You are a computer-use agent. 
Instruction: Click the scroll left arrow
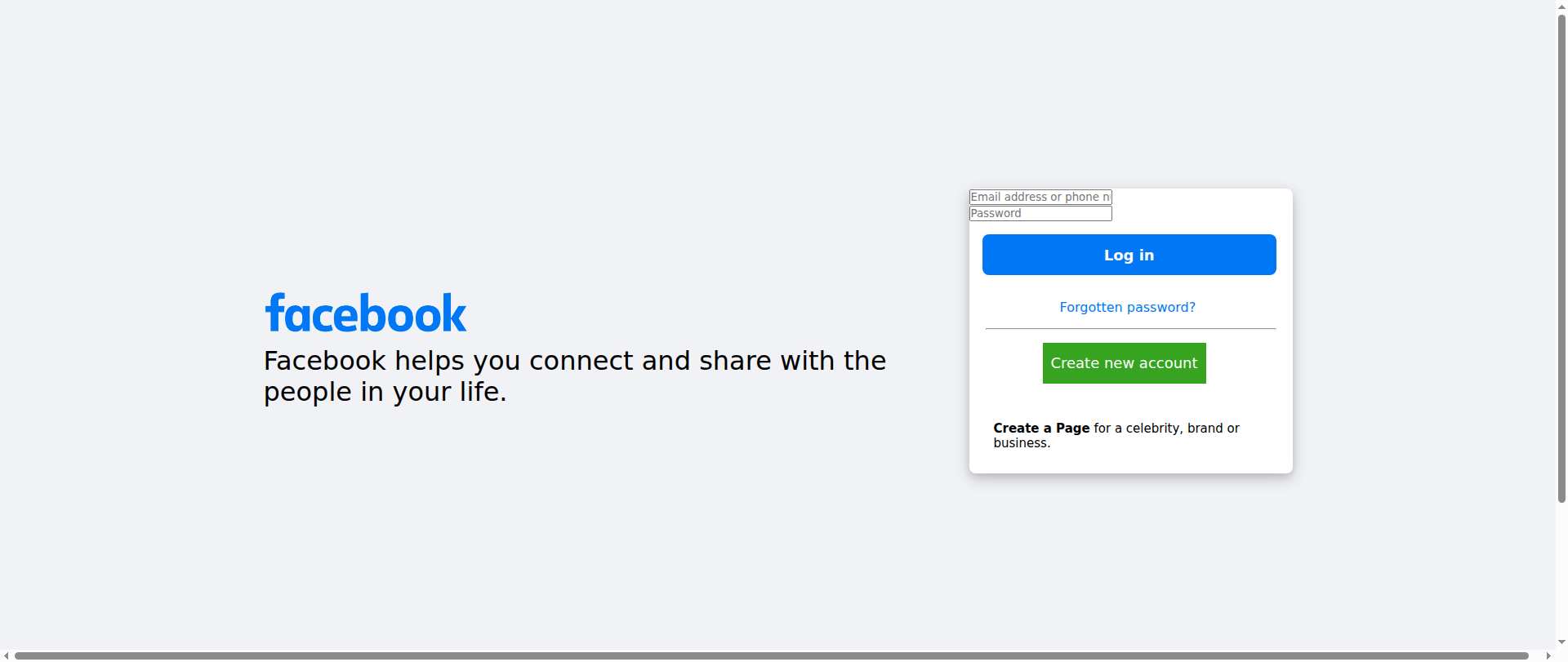(x=7, y=655)
